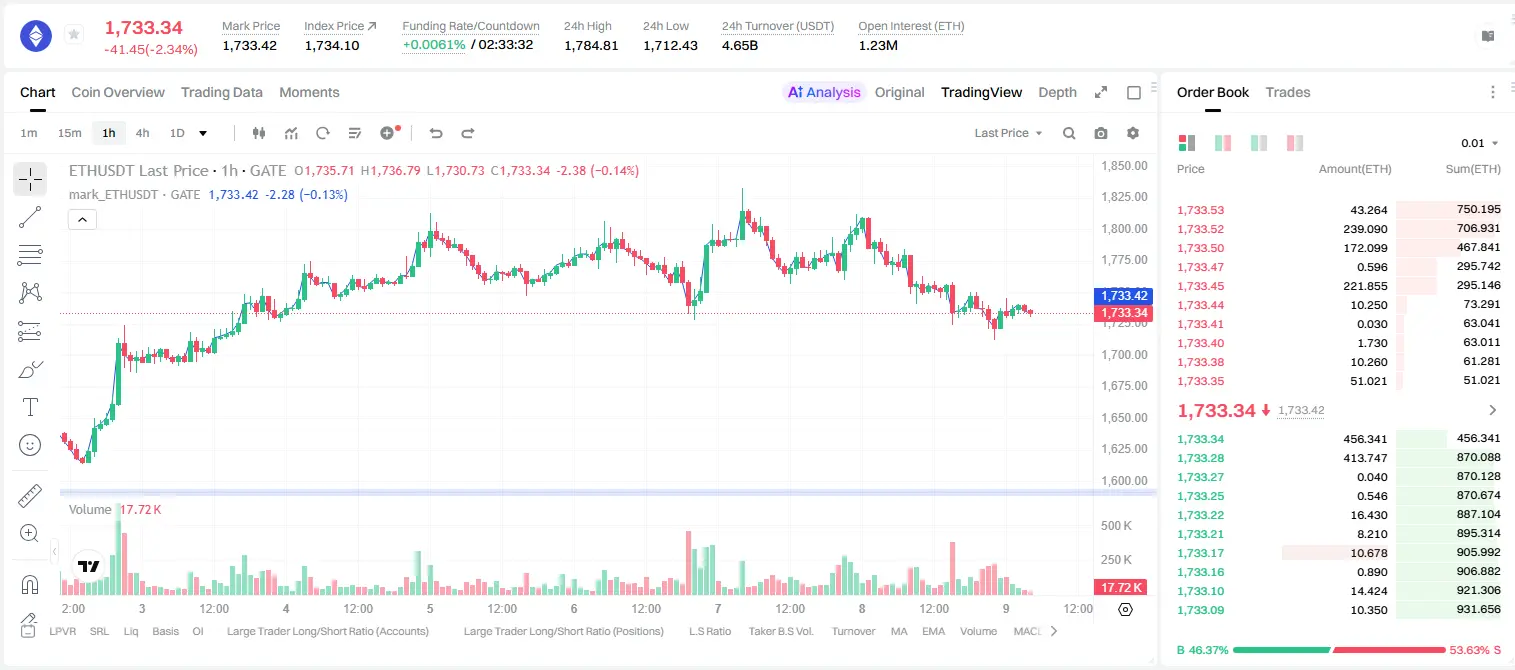Select the 4h timeframe
The width and height of the screenshot is (1515, 670).
(x=143, y=133)
